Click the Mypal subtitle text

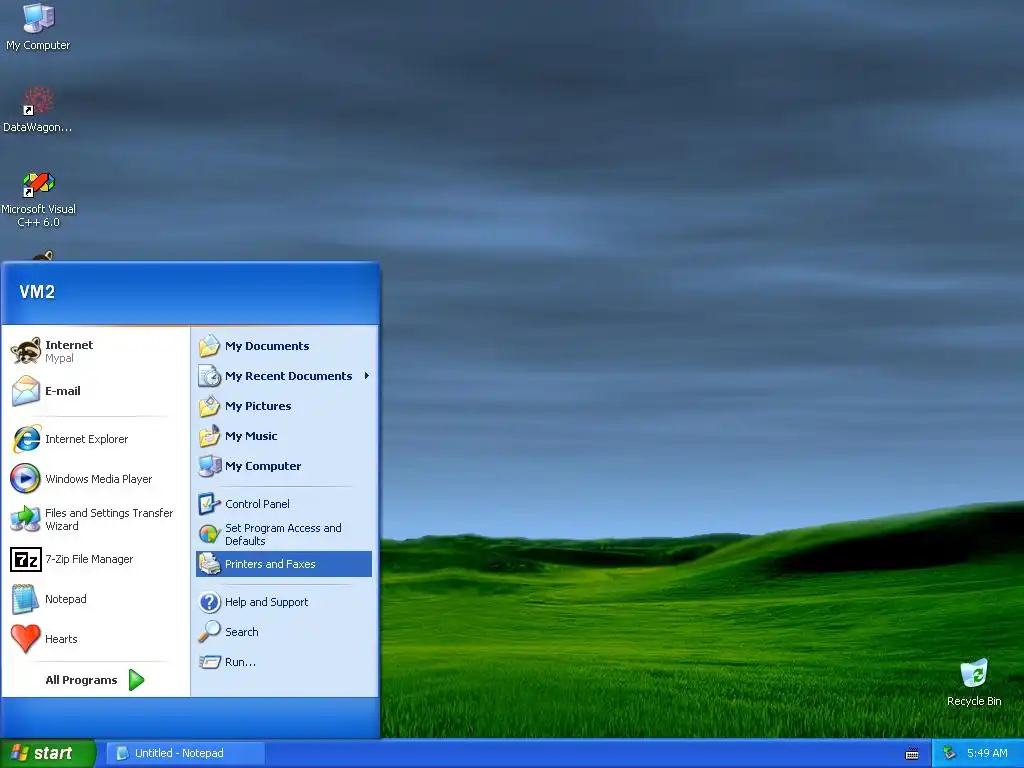(59, 358)
